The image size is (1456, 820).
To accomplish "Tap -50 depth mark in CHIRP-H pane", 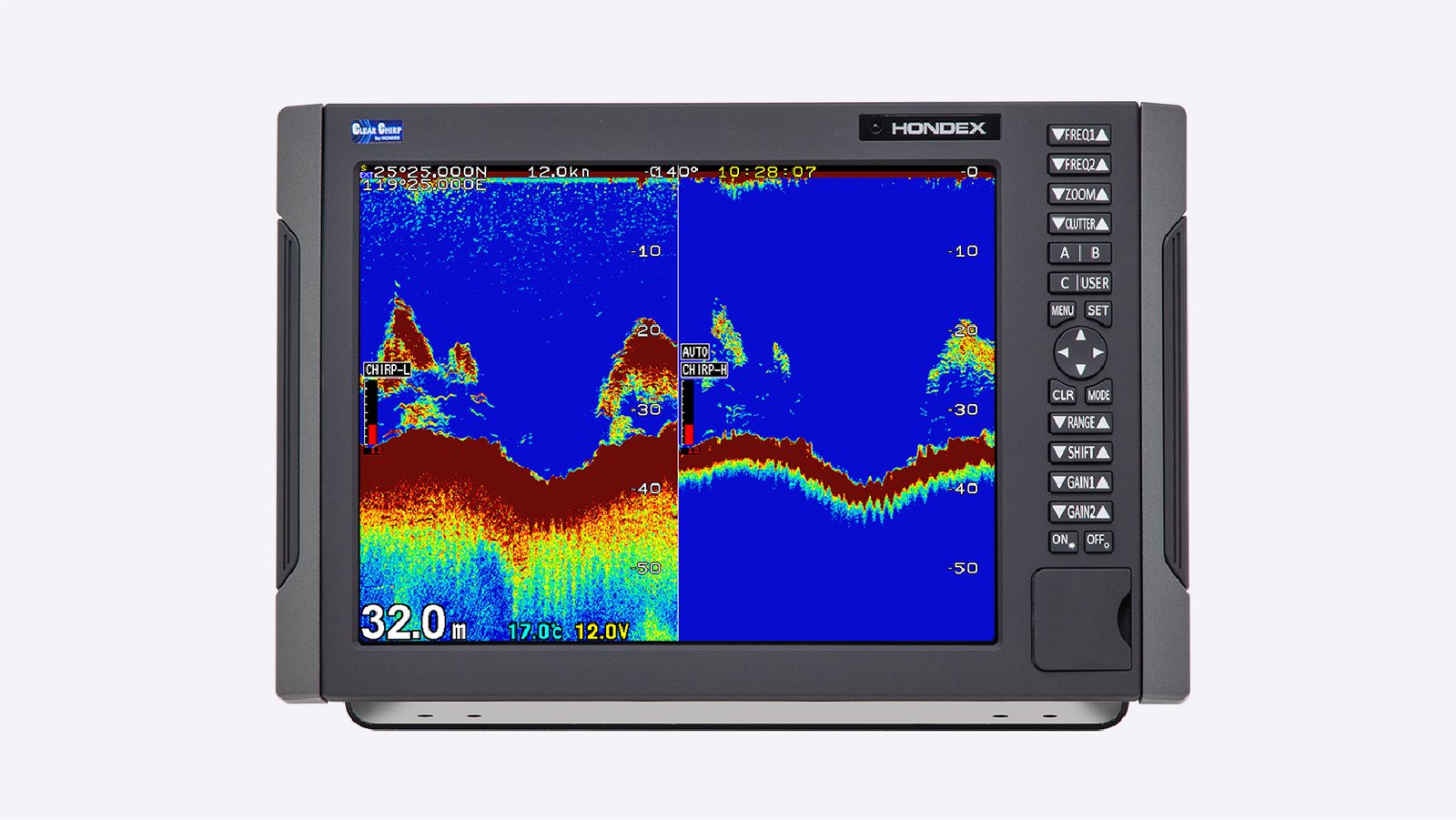I will [x=963, y=568].
